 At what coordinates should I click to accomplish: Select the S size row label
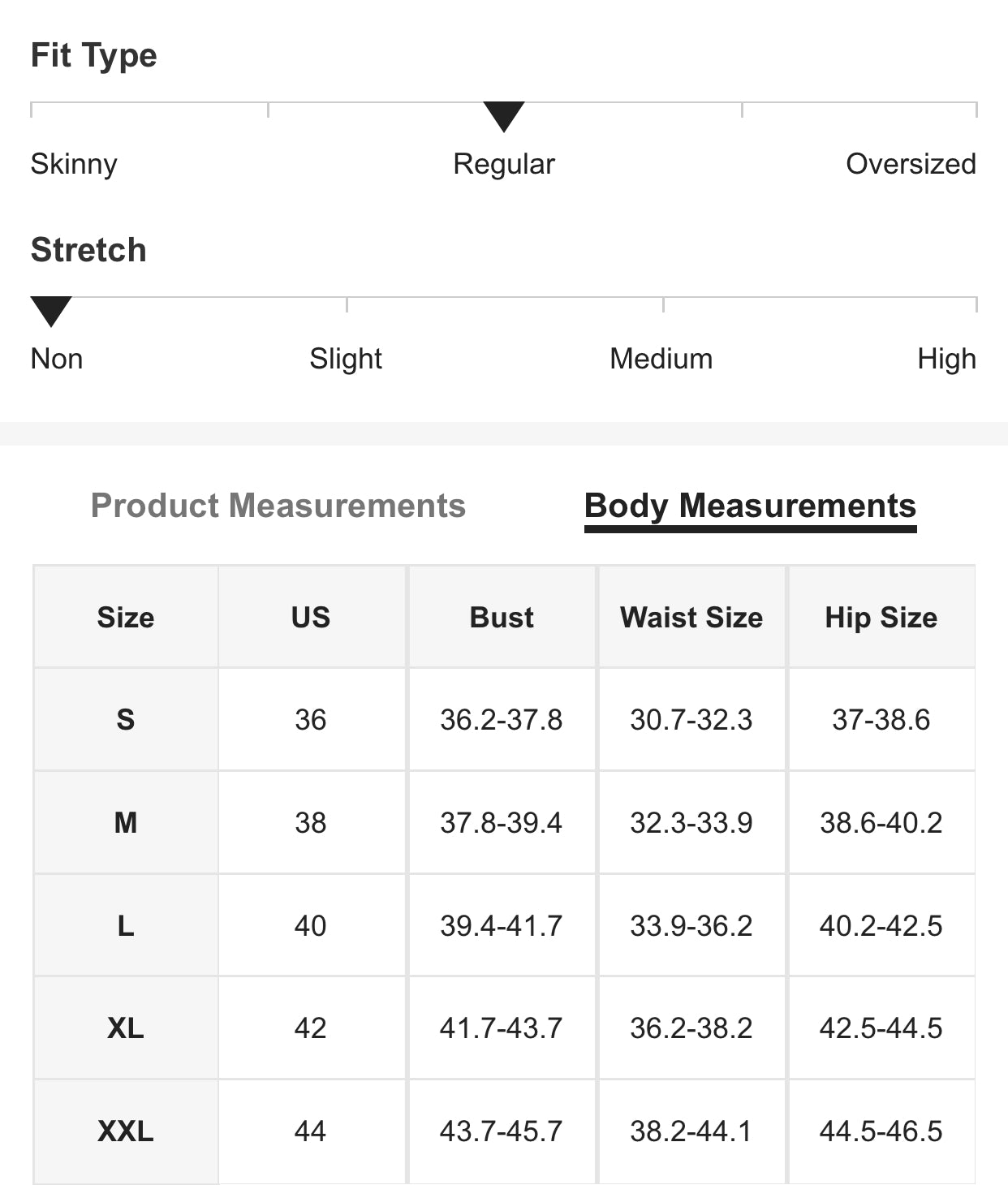click(x=126, y=720)
